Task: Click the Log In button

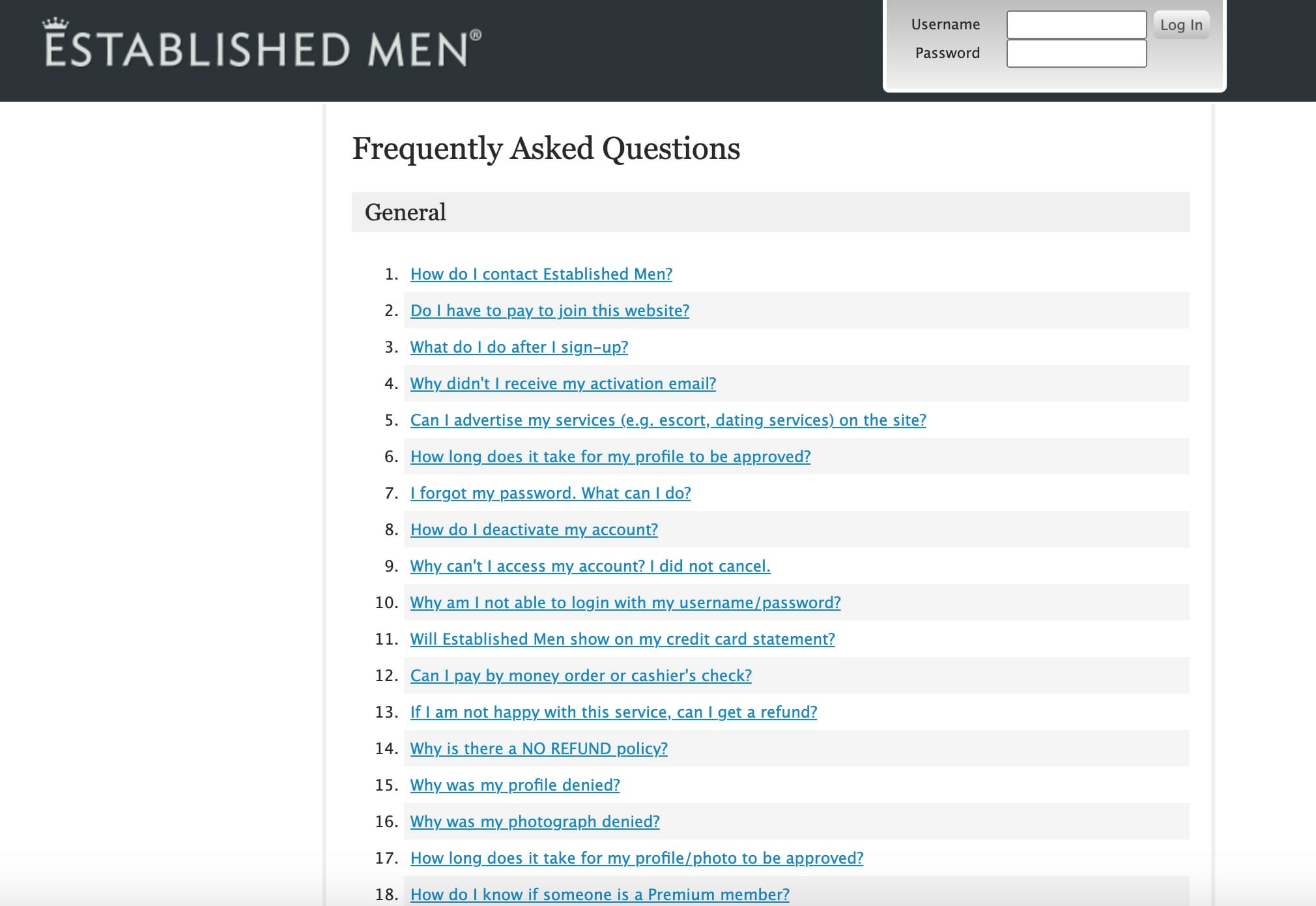Action: coord(1181,24)
